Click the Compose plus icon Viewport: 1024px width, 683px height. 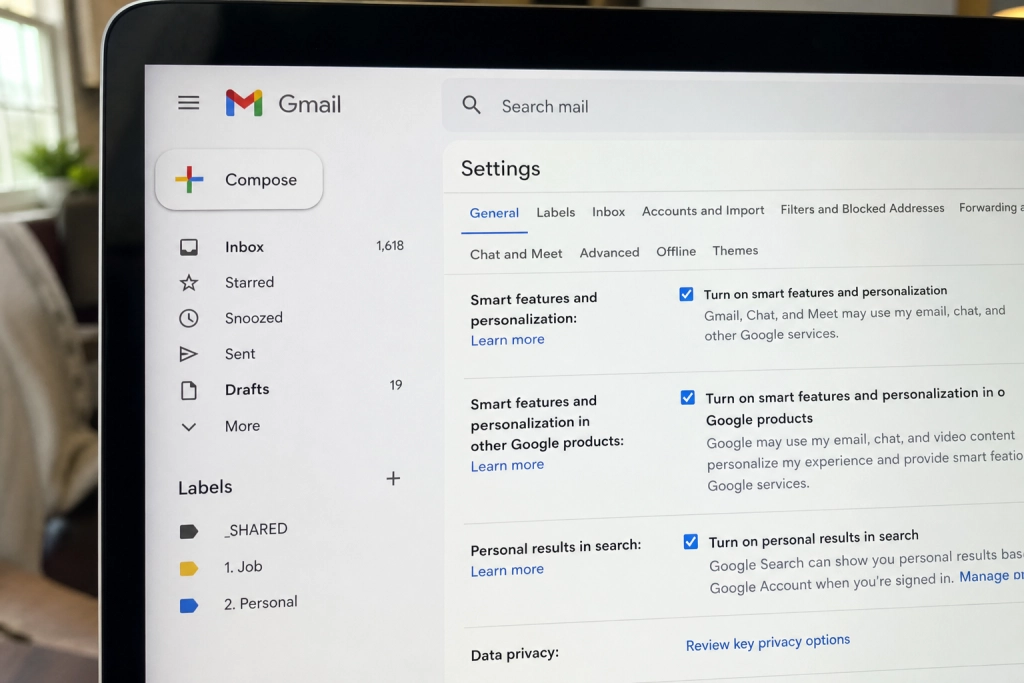[x=189, y=180]
